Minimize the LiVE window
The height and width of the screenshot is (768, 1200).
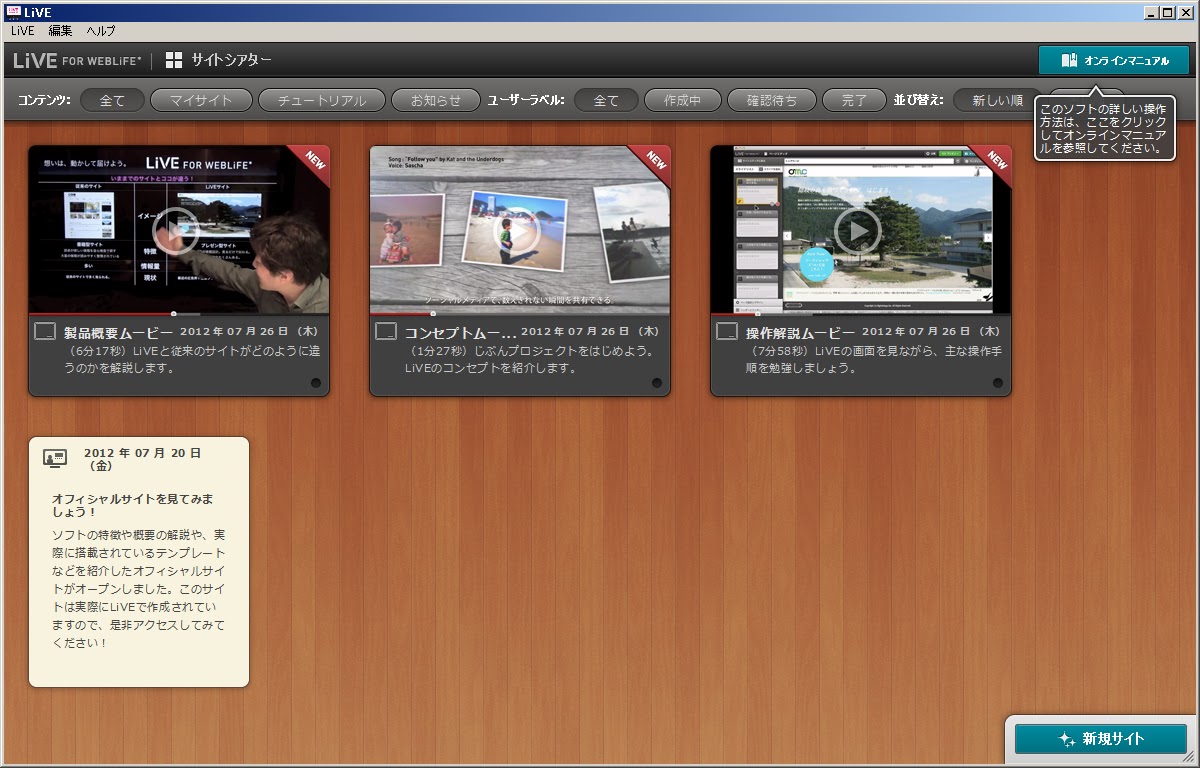pyautogui.click(x=1152, y=12)
